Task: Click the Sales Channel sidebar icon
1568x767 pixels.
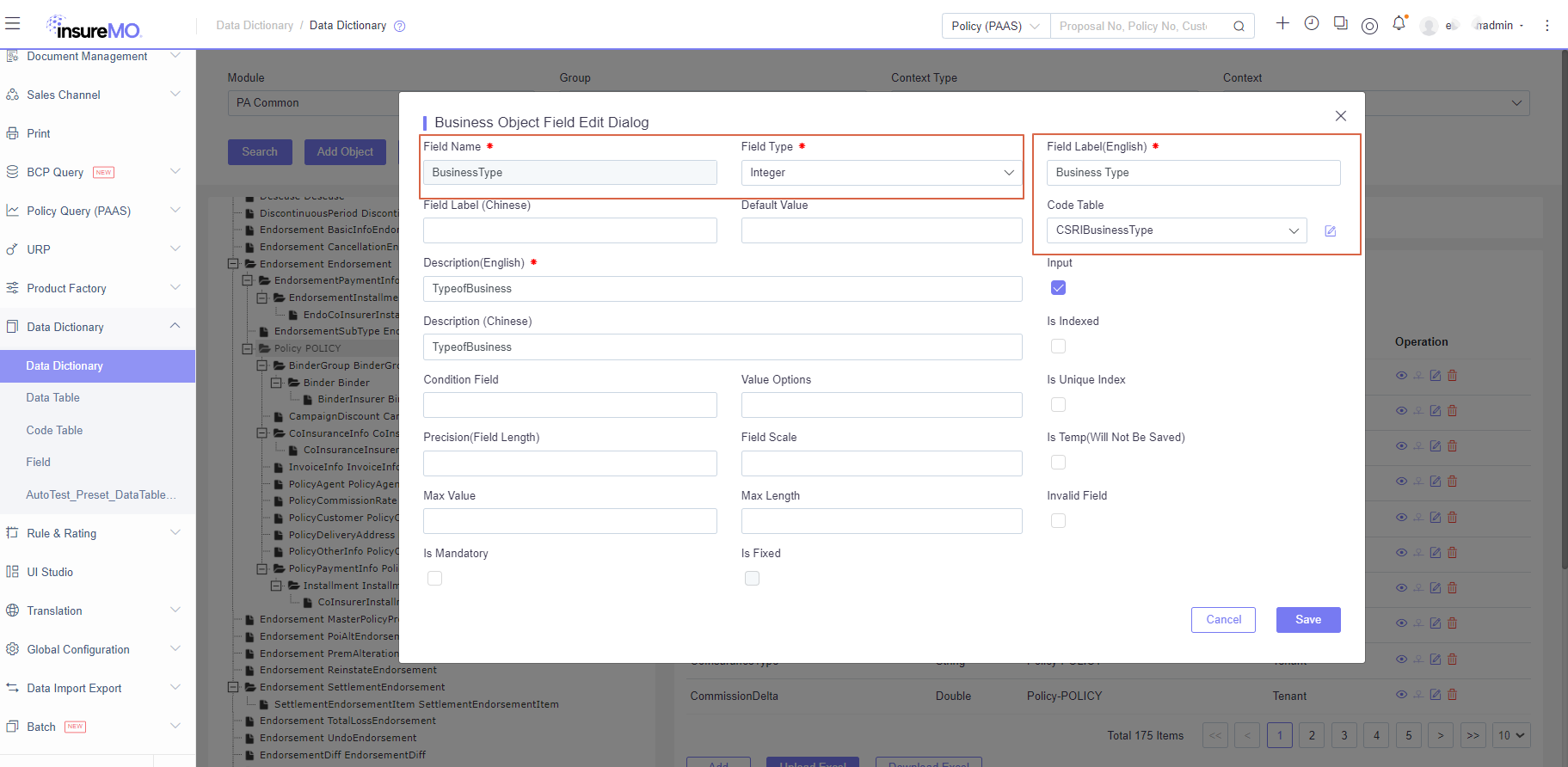Action: pyautogui.click(x=13, y=95)
